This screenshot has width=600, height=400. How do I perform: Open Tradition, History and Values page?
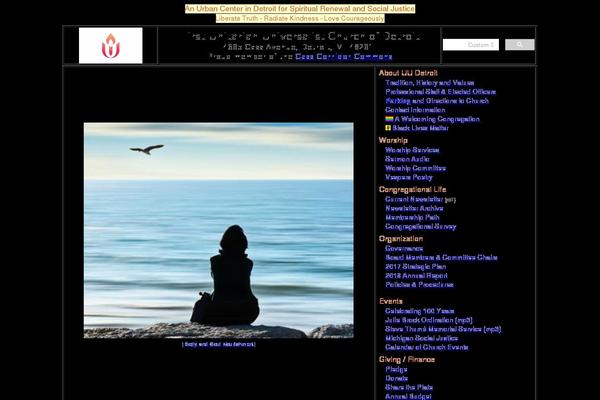click(x=429, y=83)
